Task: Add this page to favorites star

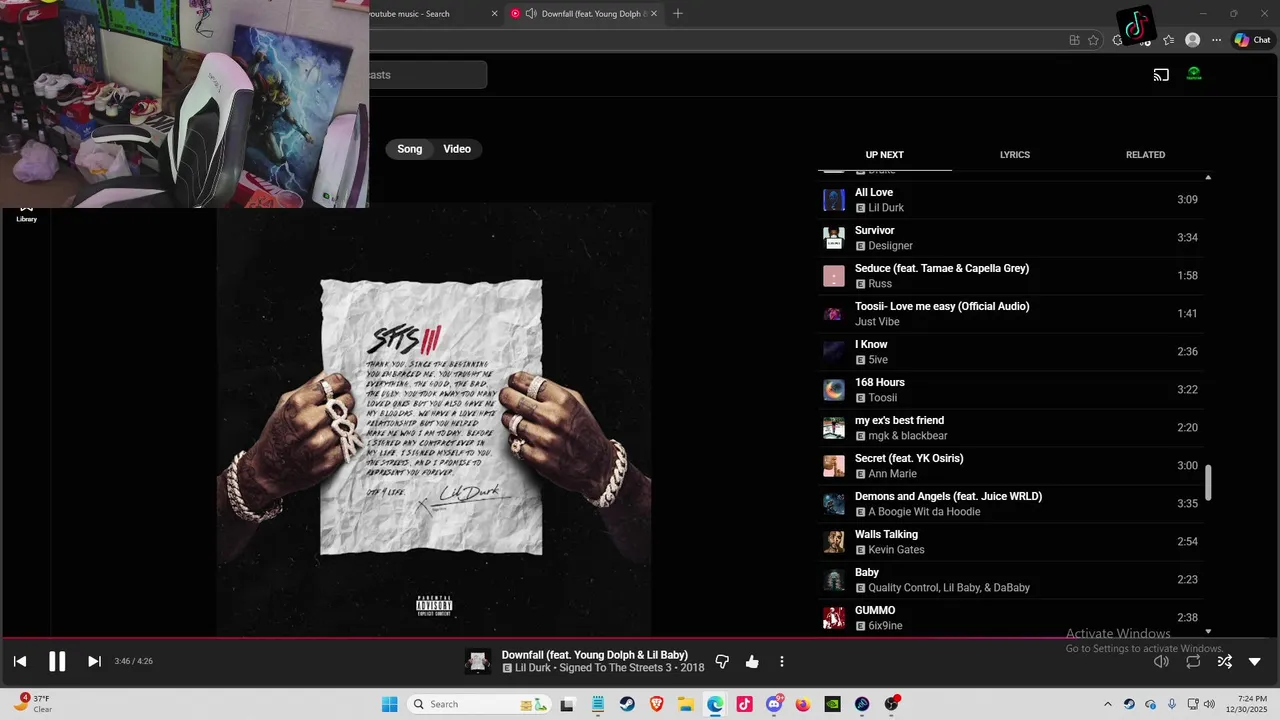Action: 1093,40
